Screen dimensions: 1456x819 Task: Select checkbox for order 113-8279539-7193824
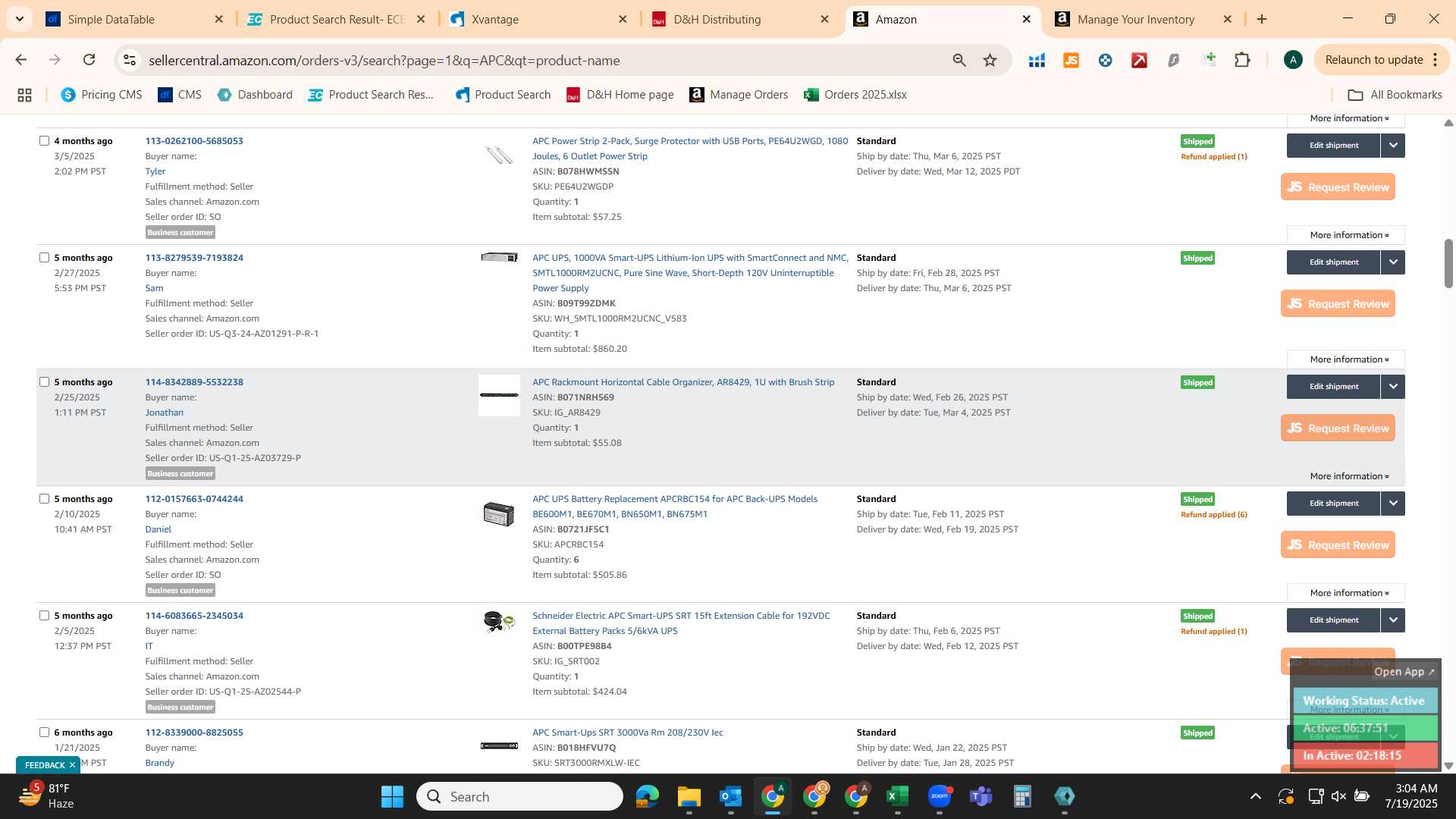tap(44, 257)
